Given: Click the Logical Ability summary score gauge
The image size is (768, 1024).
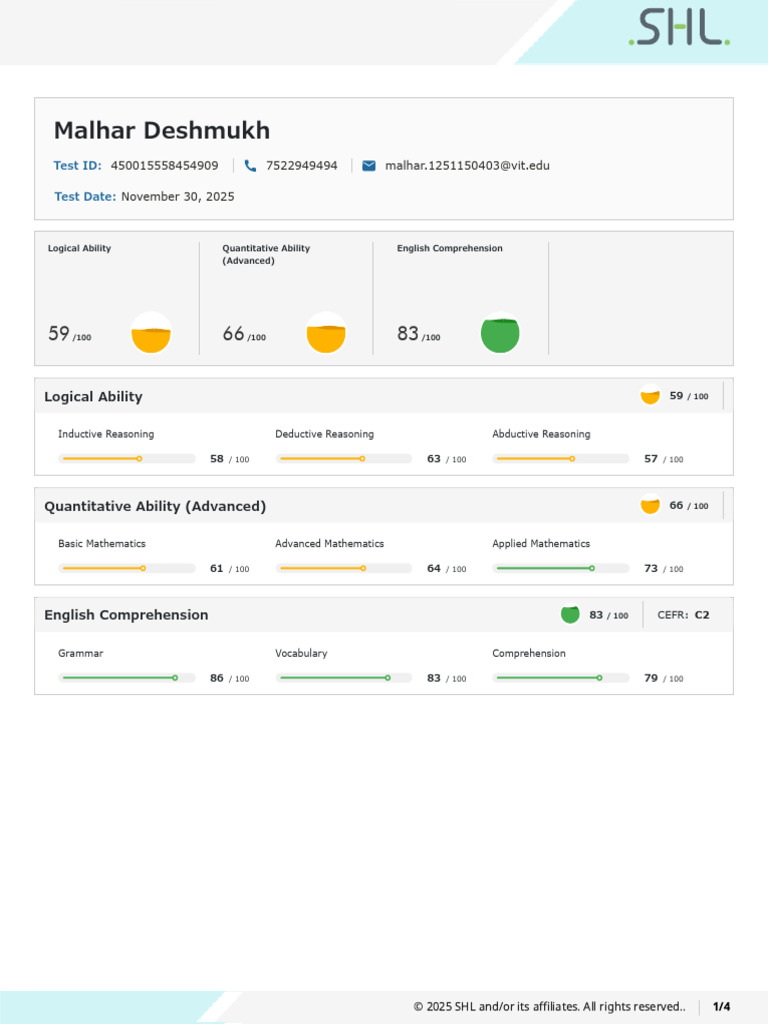Looking at the screenshot, I should point(151,332).
